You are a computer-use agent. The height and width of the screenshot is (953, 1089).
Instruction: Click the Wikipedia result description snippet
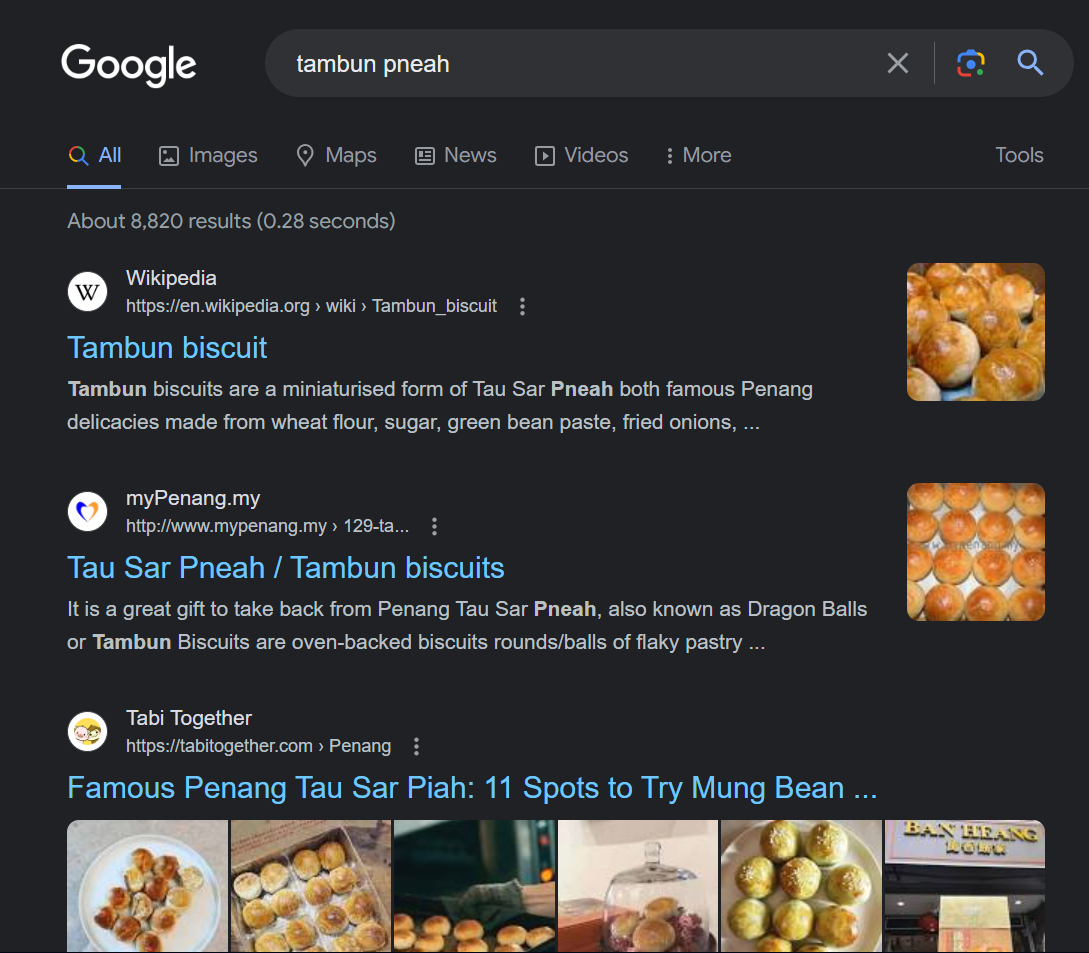coord(440,406)
